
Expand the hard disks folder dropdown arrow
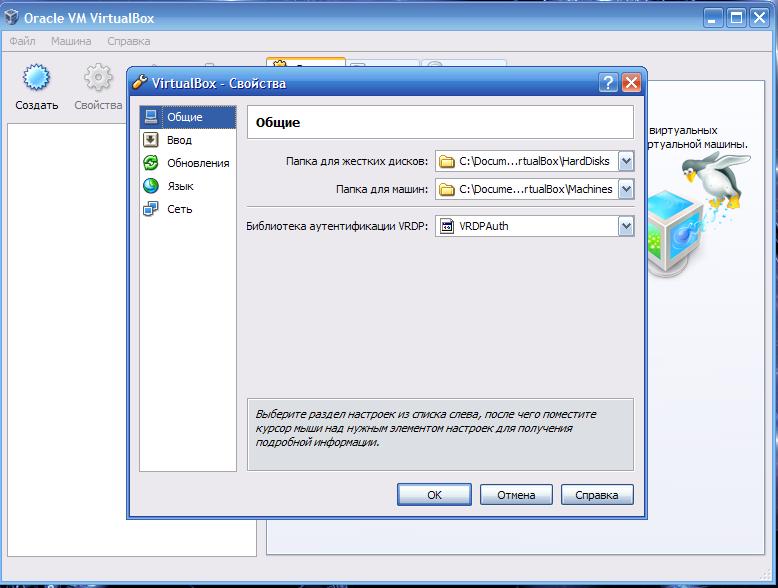tap(626, 161)
